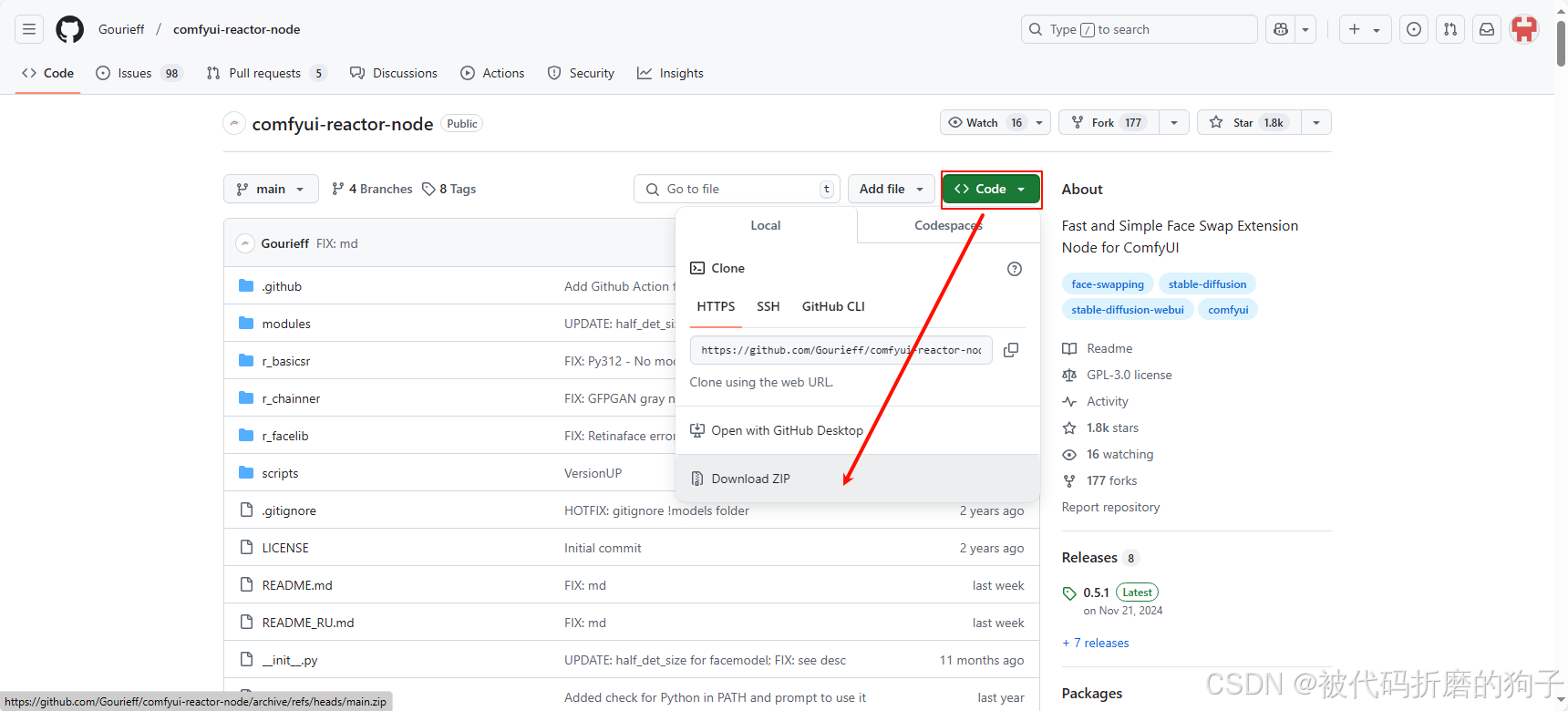Click the GitHub Octocat logo
The height and width of the screenshot is (711, 1568).
(x=70, y=29)
